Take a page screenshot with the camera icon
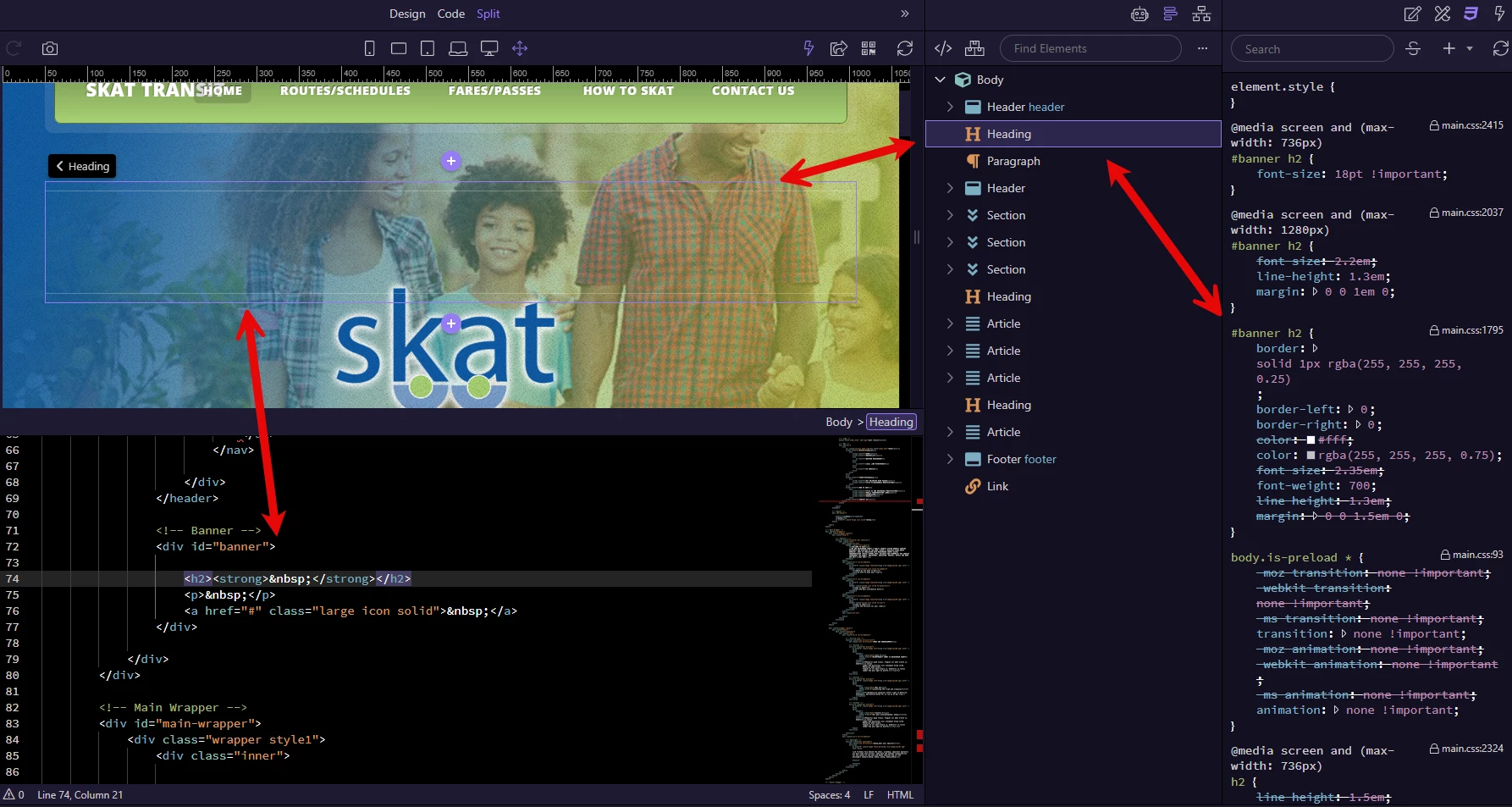 point(50,49)
